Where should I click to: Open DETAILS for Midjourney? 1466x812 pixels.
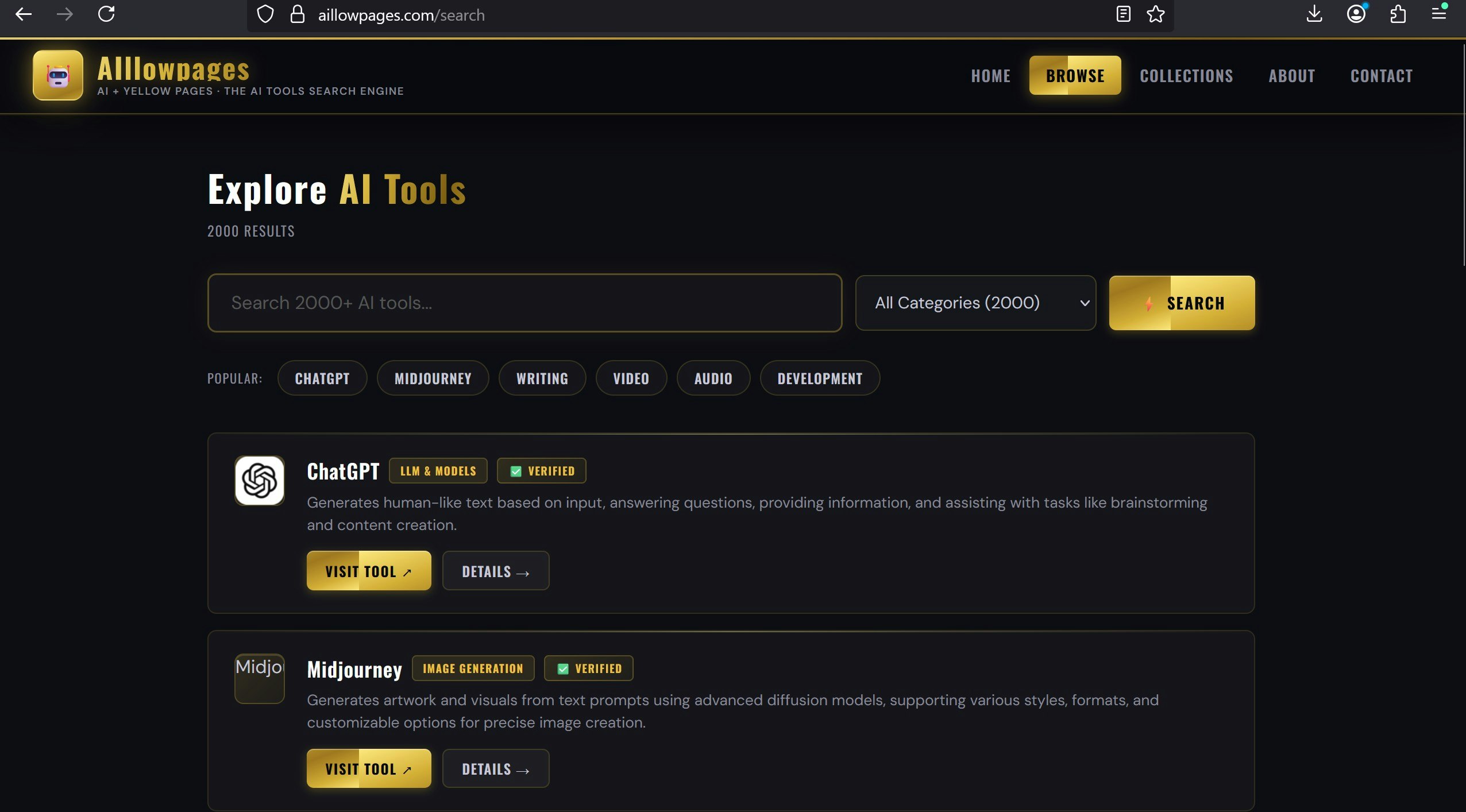(496, 768)
